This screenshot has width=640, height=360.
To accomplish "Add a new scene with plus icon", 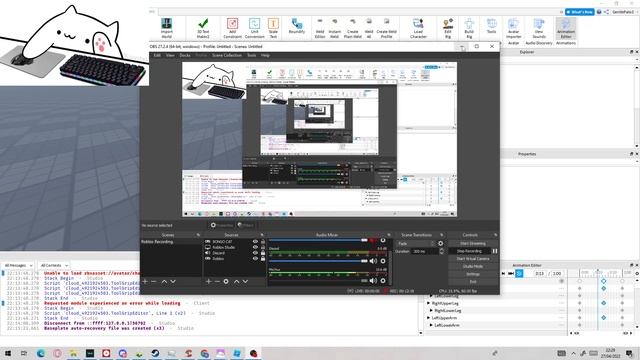I will point(145,282).
